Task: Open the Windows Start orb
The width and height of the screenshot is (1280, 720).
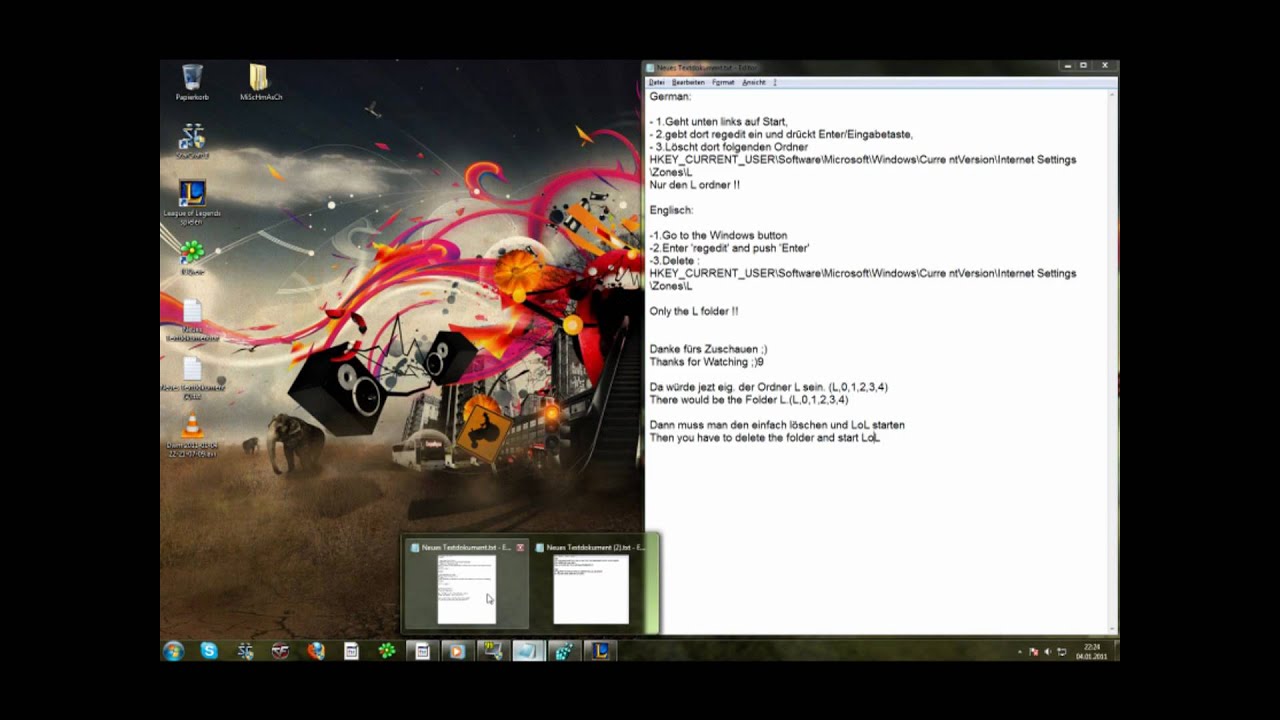Action: point(173,651)
